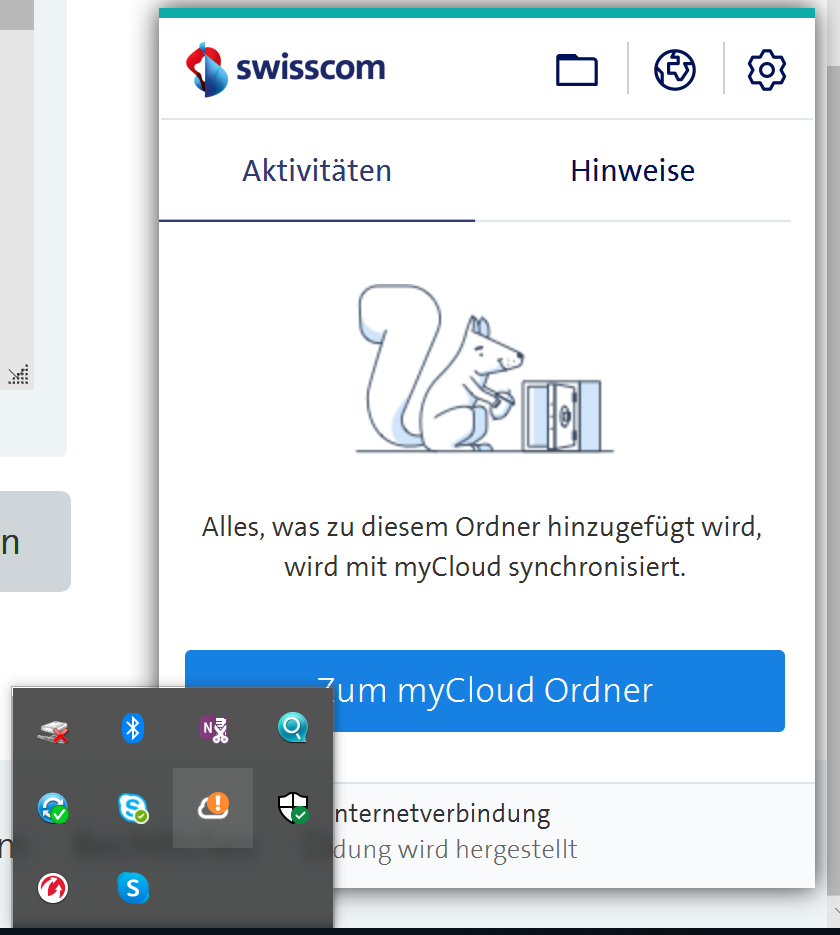This screenshot has height=935, width=840.
Task: Switch to the Aktivitäten tab
Action: pyautogui.click(x=317, y=171)
